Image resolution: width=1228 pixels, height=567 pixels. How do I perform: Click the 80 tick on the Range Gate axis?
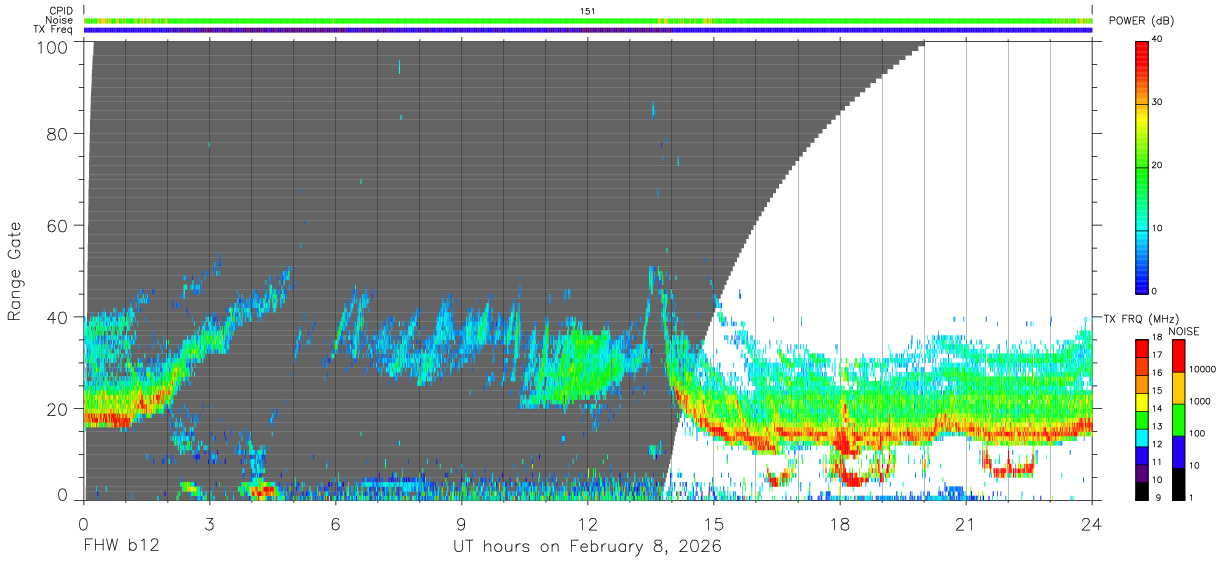pyautogui.click(x=57, y=133)
